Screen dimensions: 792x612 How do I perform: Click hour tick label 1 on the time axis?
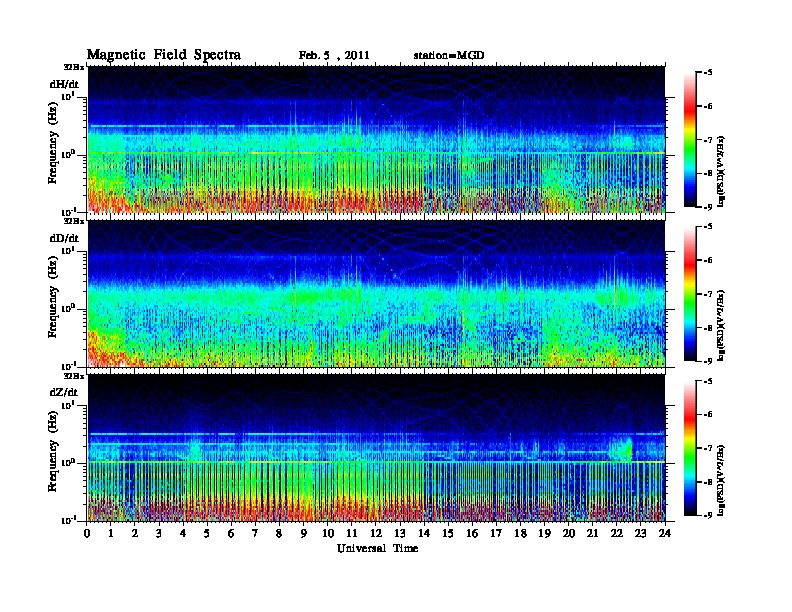111,533
